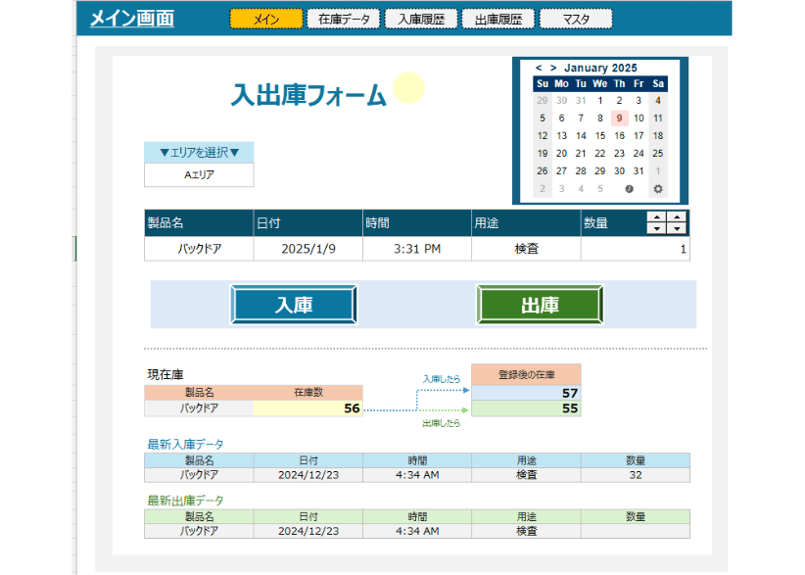Click the date input cell 2025/1/9
Image resolution: width=805 pixels, height=575 pixels.
(308, 249)
